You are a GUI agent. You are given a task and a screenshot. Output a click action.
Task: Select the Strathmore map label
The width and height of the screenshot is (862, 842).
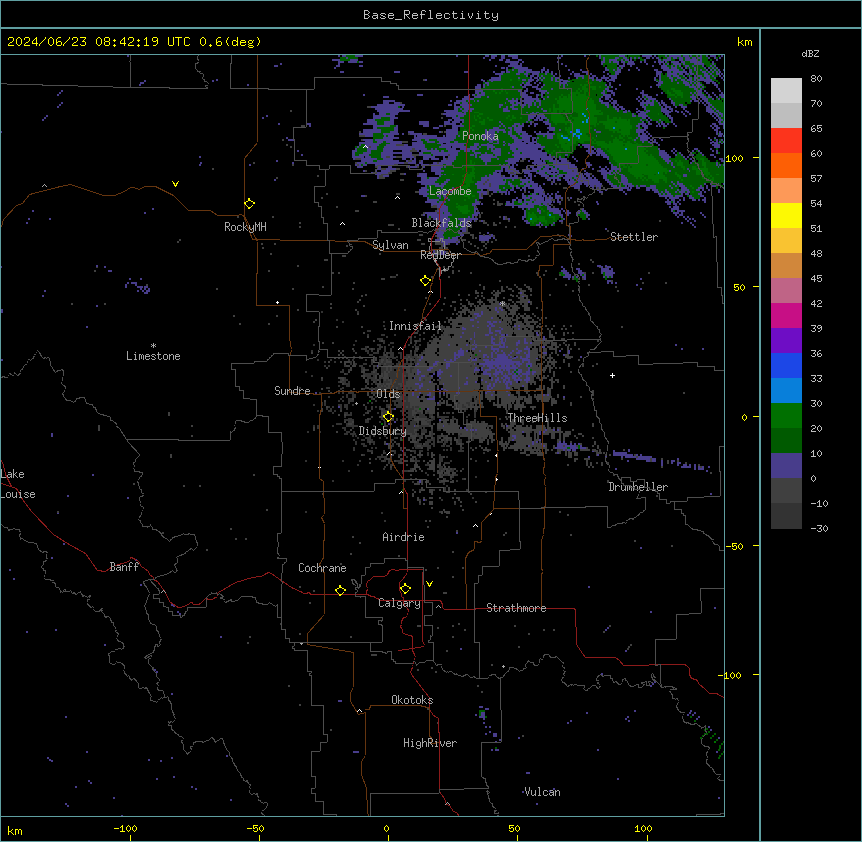tap(516, 608)
